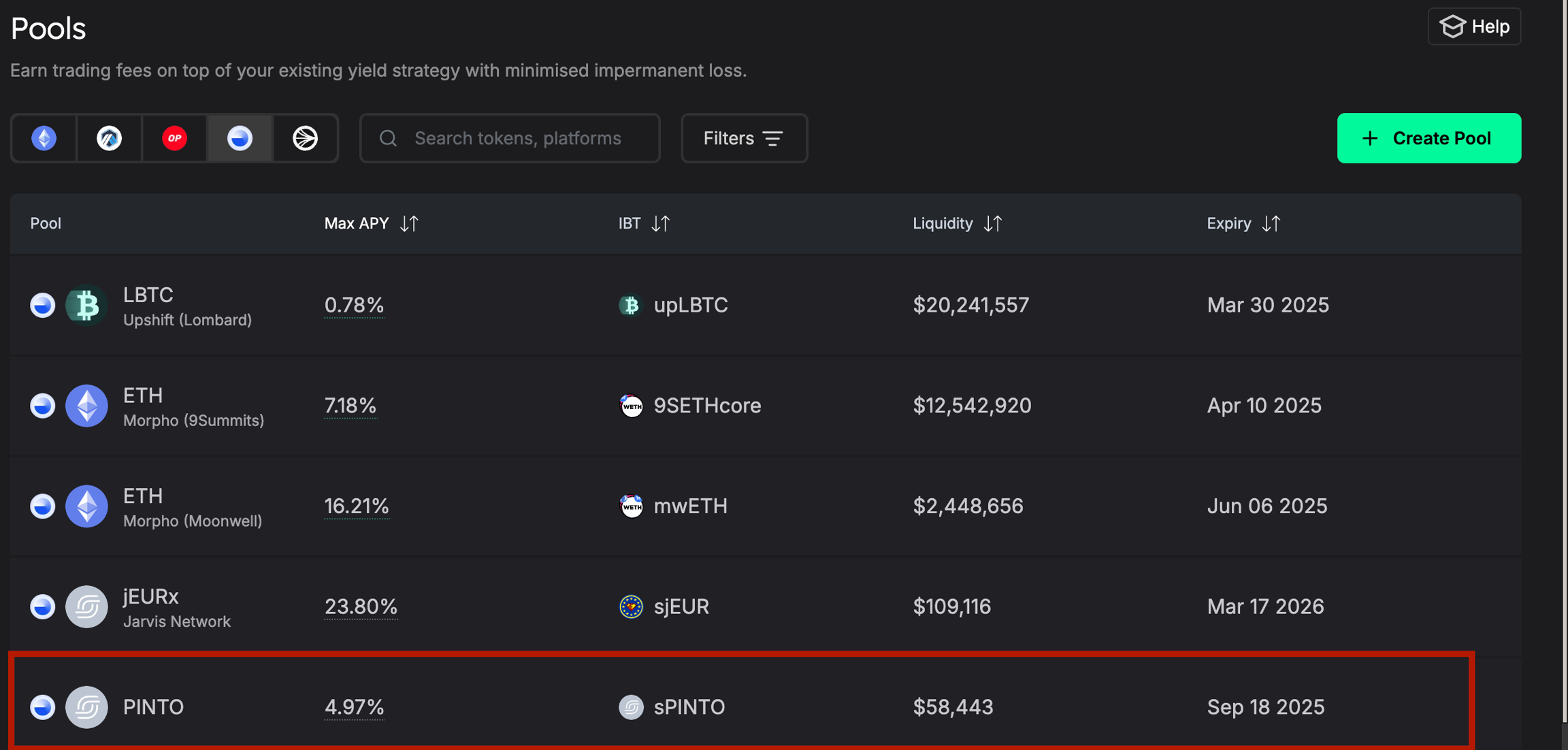Image resolution: width=1568 pixels, height=750 pixels.
Task: Open the Filters dropdown
Action: [744, 138]
